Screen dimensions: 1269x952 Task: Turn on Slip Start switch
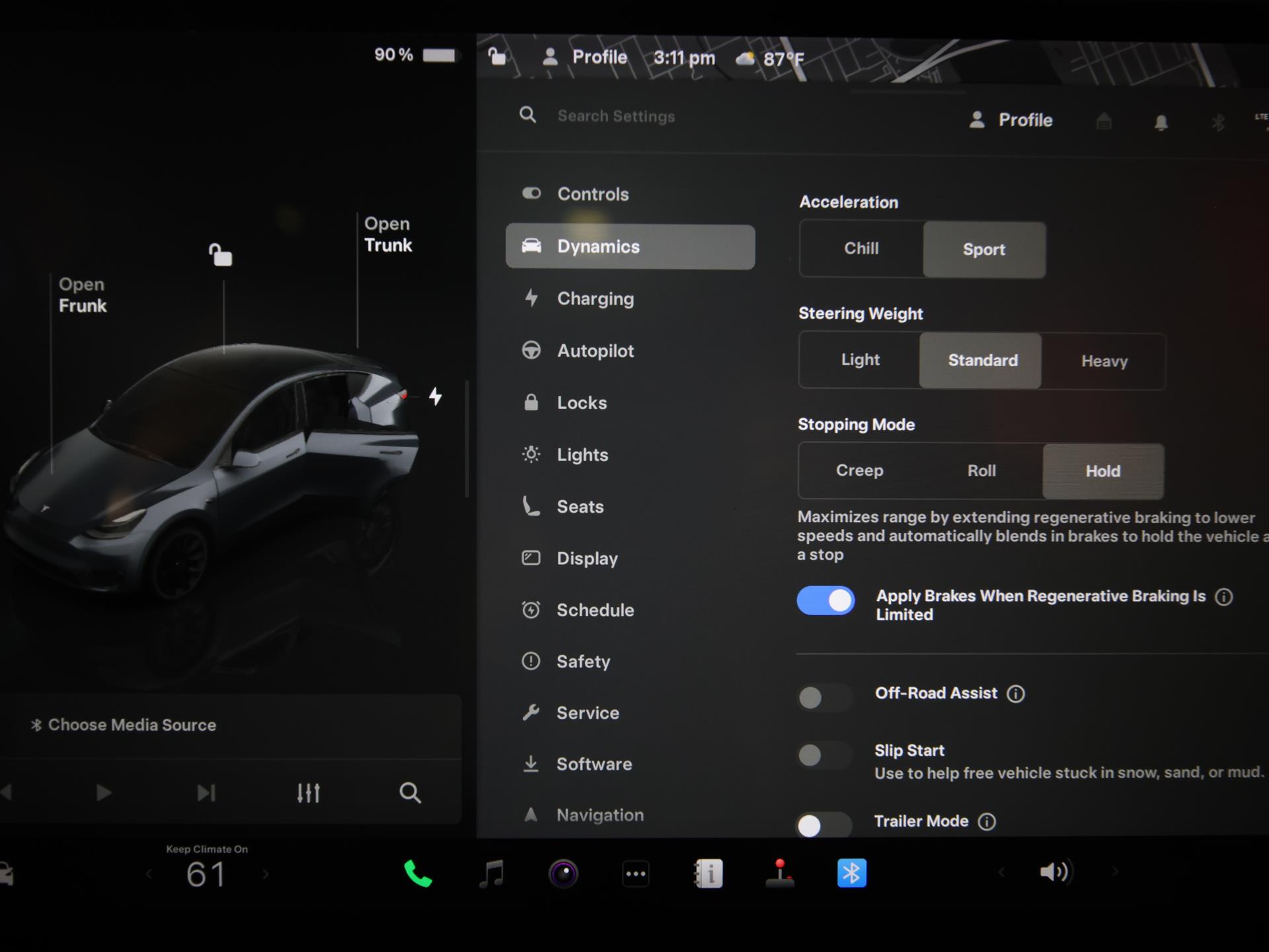coord(824,755)
